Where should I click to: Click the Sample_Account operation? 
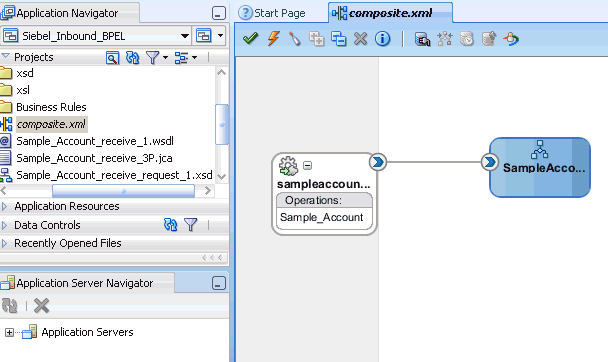pos(322,217)
